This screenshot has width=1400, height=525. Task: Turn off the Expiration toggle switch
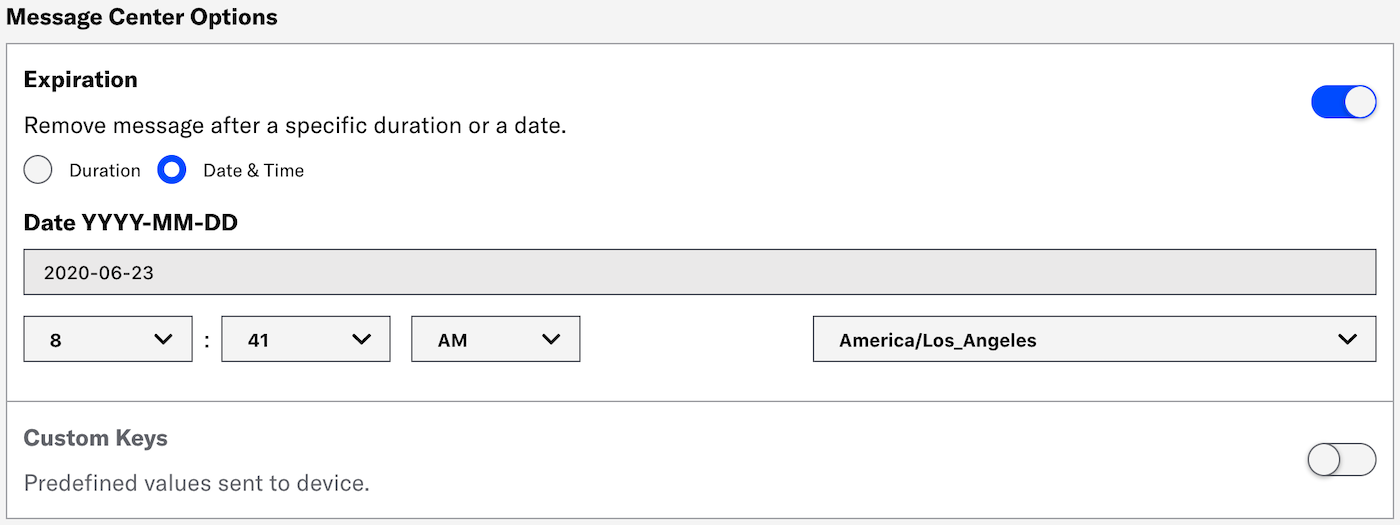(1343, 102)
